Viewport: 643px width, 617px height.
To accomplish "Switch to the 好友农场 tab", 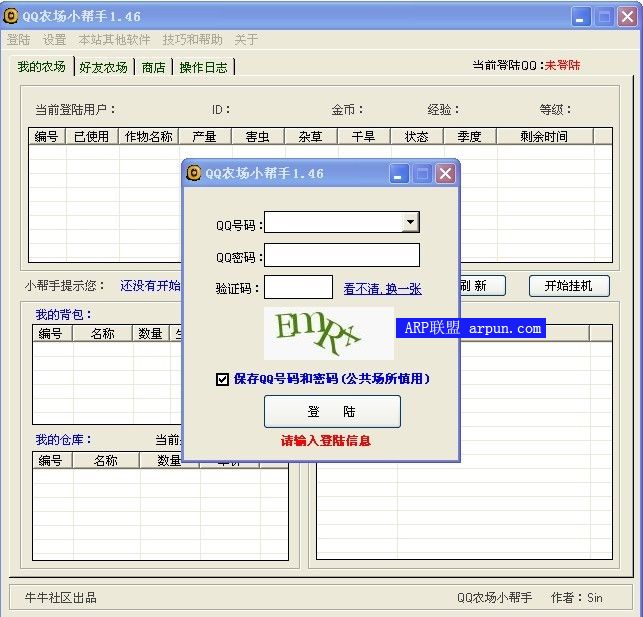I will point(103,67).
